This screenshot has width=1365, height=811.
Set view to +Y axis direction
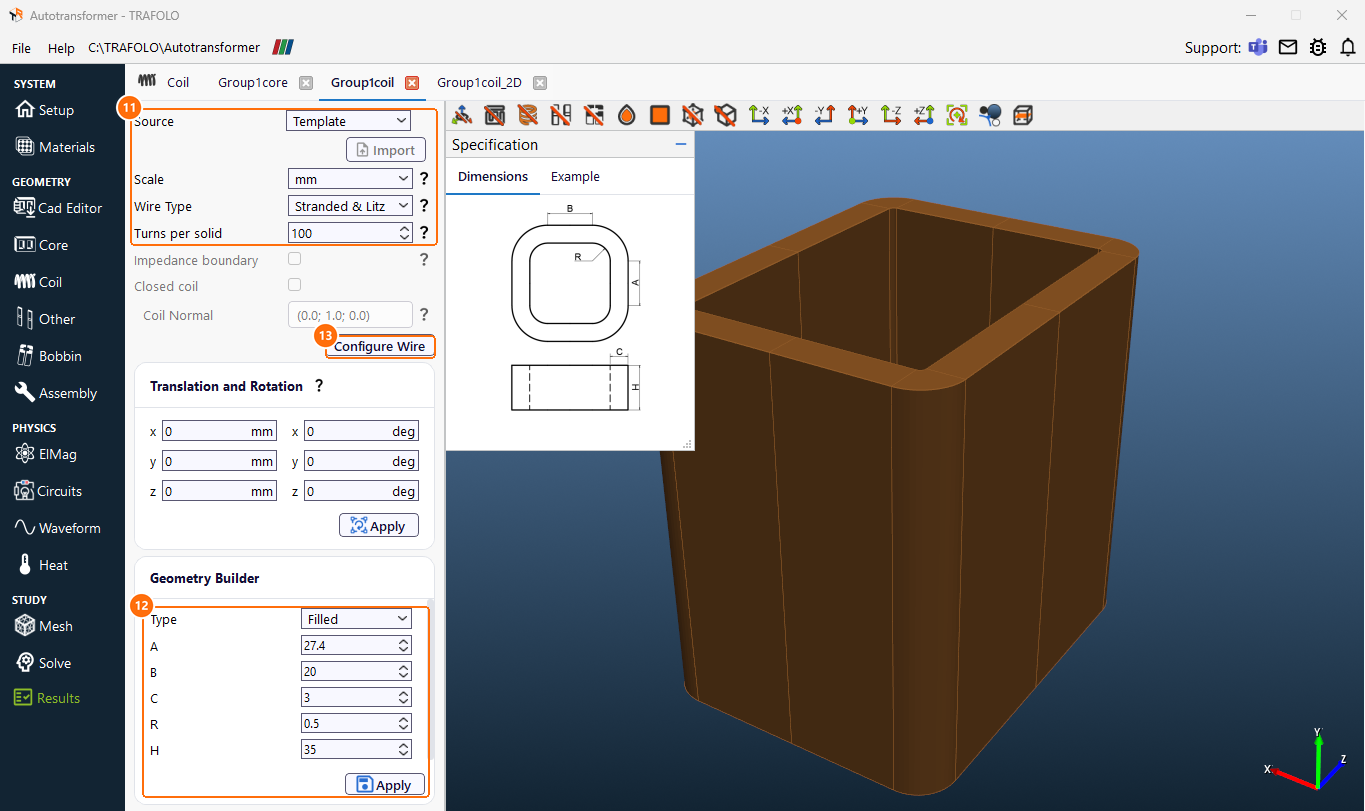[858, 115]
